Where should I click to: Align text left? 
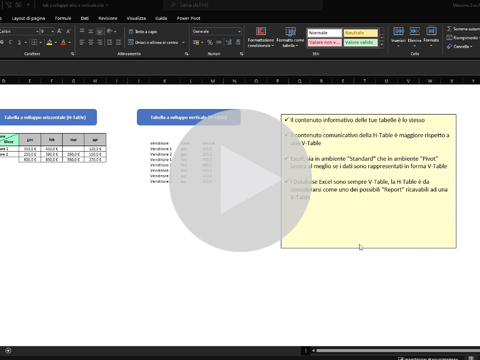click(82, 42)
